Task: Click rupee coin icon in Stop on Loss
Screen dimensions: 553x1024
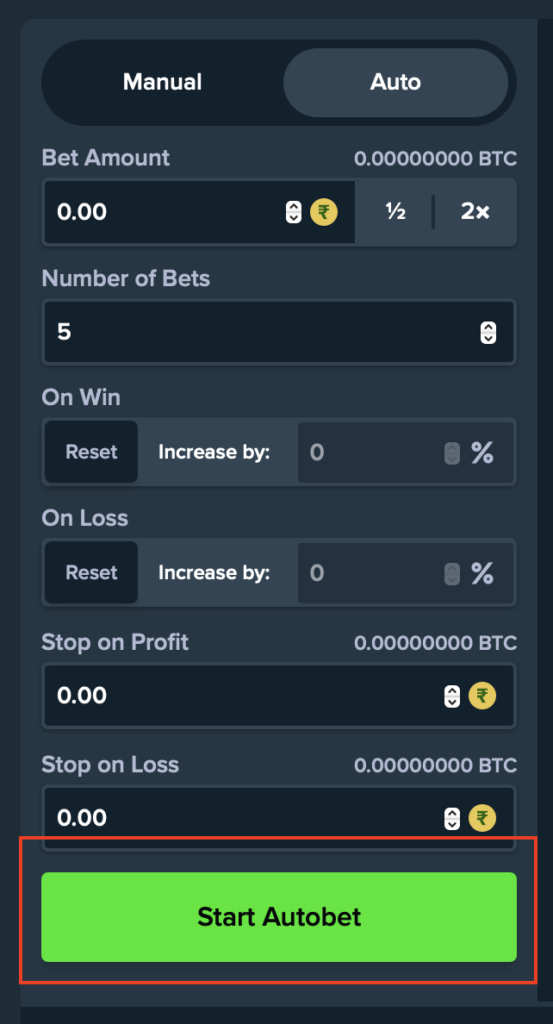Action: coord(482,818)
